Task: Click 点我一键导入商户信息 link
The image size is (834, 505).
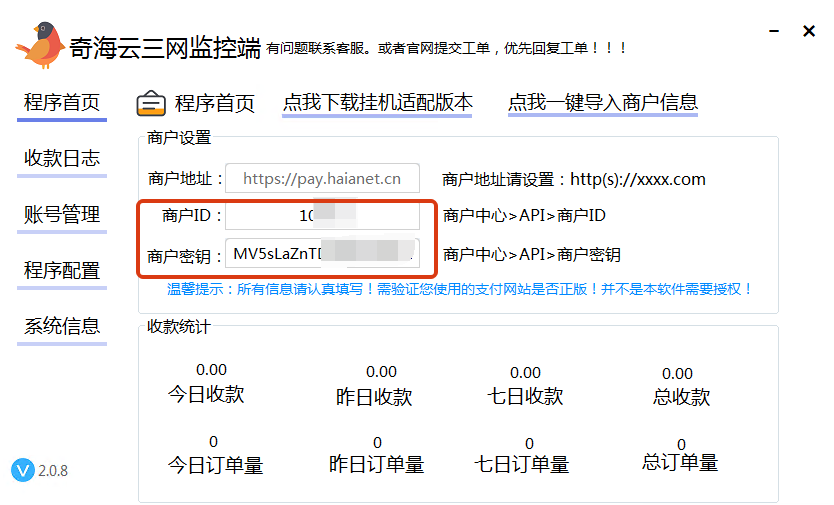Action: tap(602, 102)
